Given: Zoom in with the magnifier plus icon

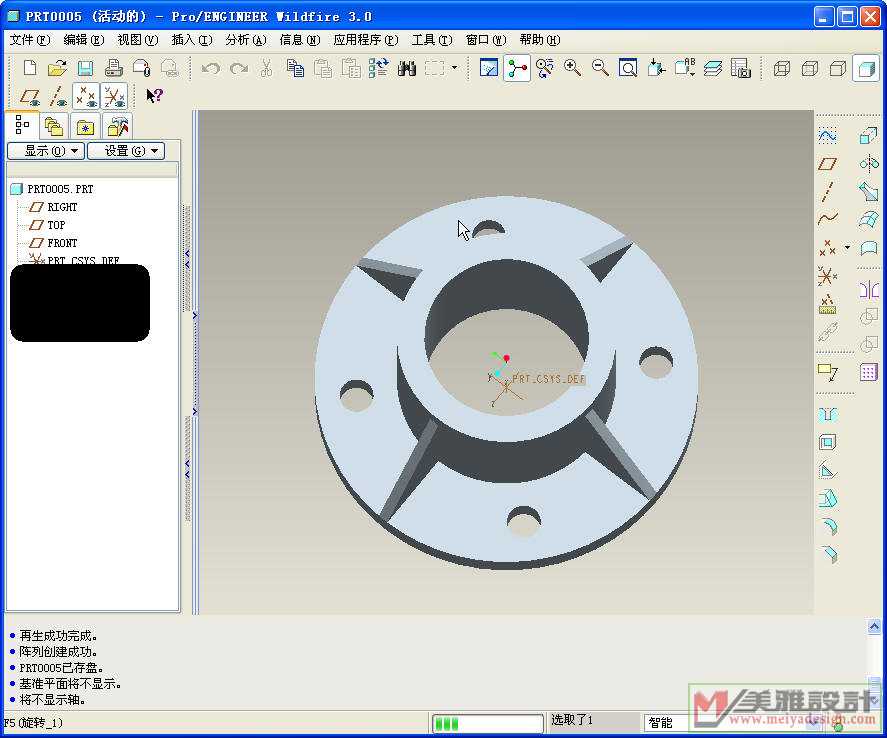Looking at the screenshot, I should tap(572, 68).
